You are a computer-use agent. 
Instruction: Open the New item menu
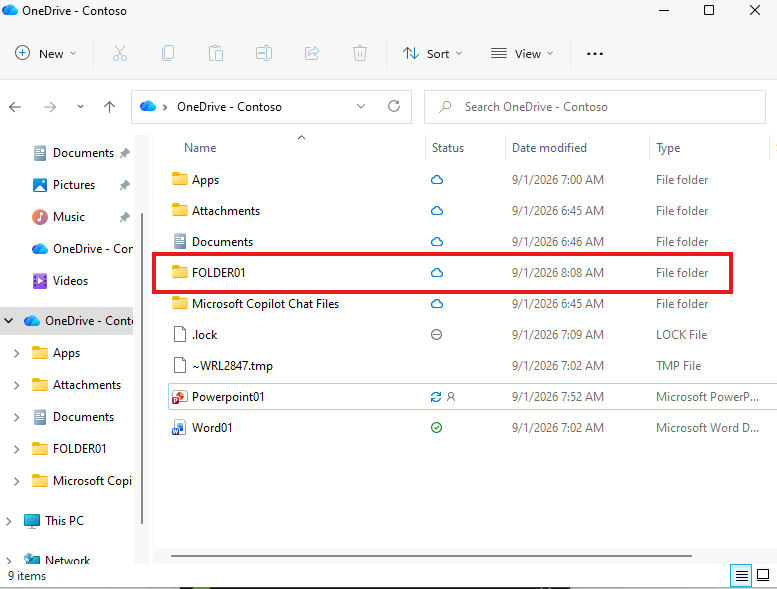click(46, 54)
